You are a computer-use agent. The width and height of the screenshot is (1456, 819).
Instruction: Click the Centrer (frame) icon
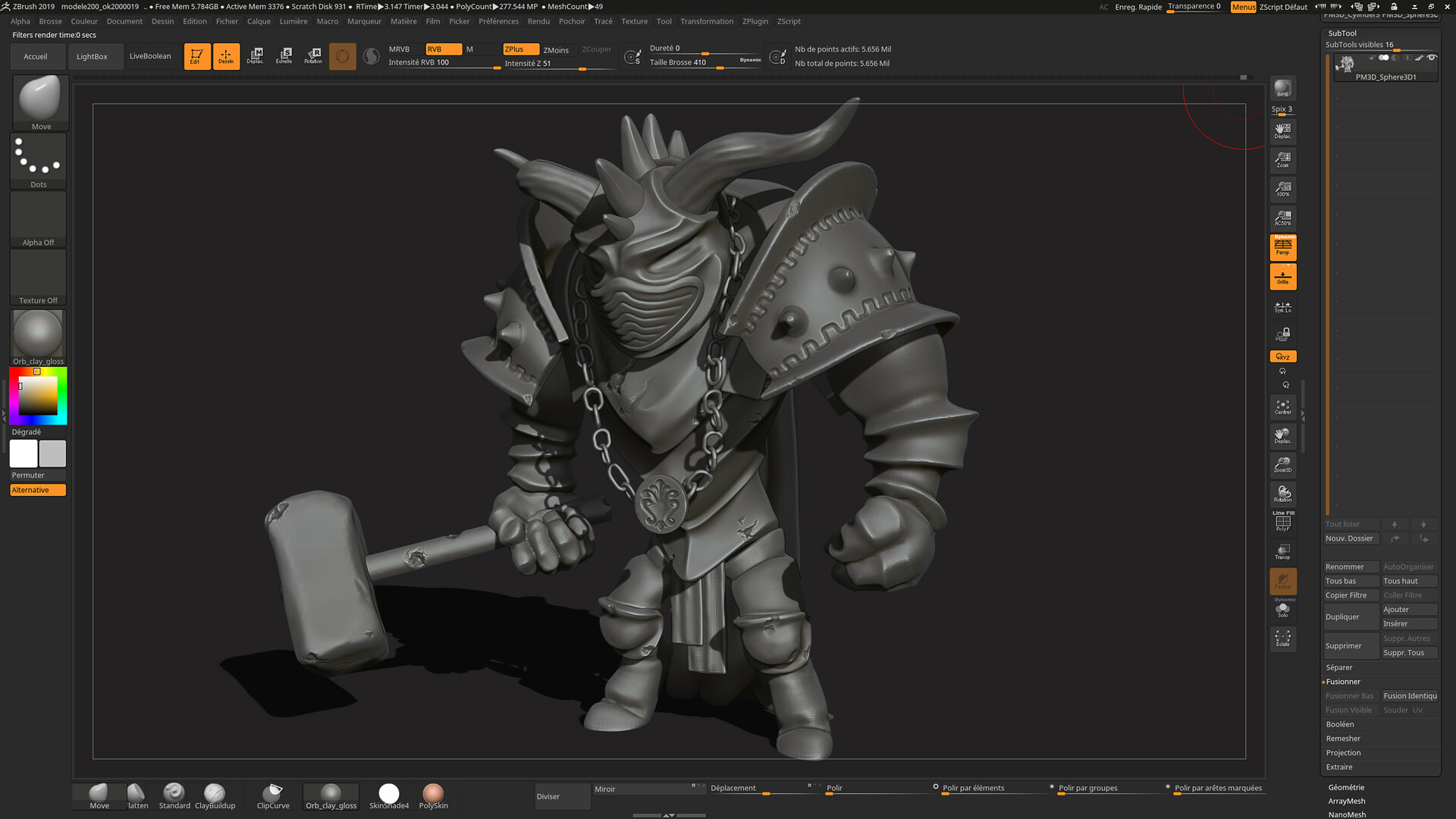point(1282,407)
